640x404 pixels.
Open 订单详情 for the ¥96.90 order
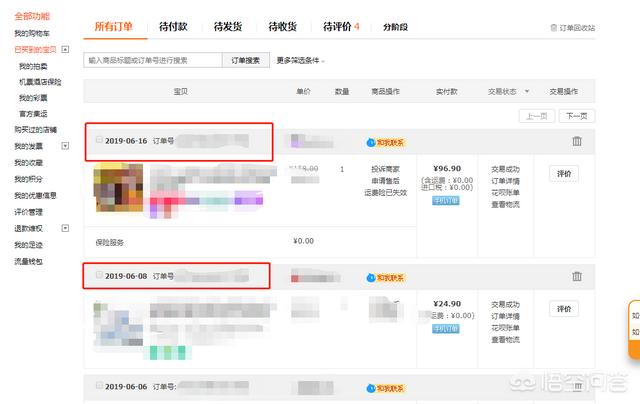pos(505,181)
